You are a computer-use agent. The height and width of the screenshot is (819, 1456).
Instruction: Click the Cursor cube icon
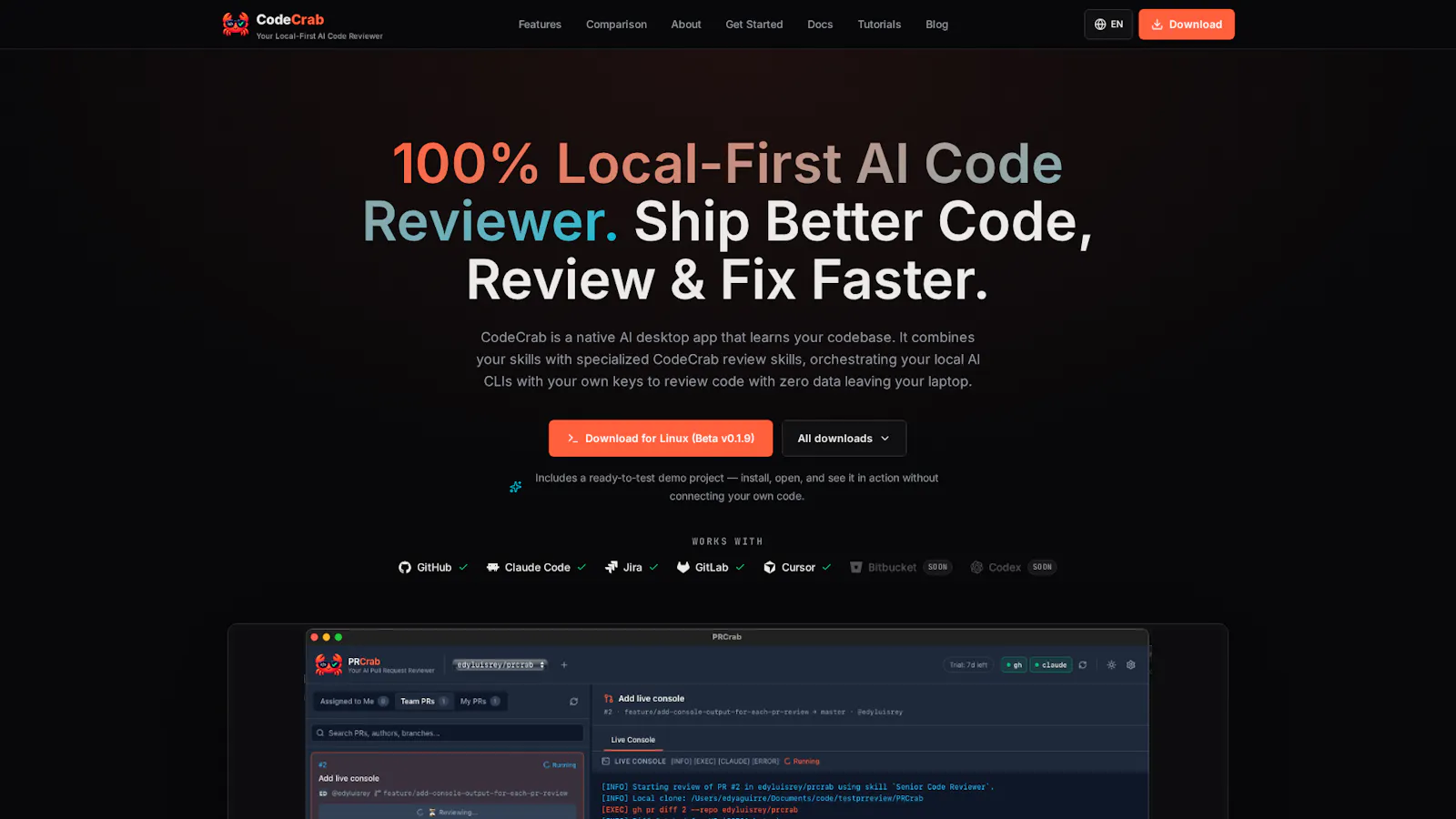pos(770,567)
